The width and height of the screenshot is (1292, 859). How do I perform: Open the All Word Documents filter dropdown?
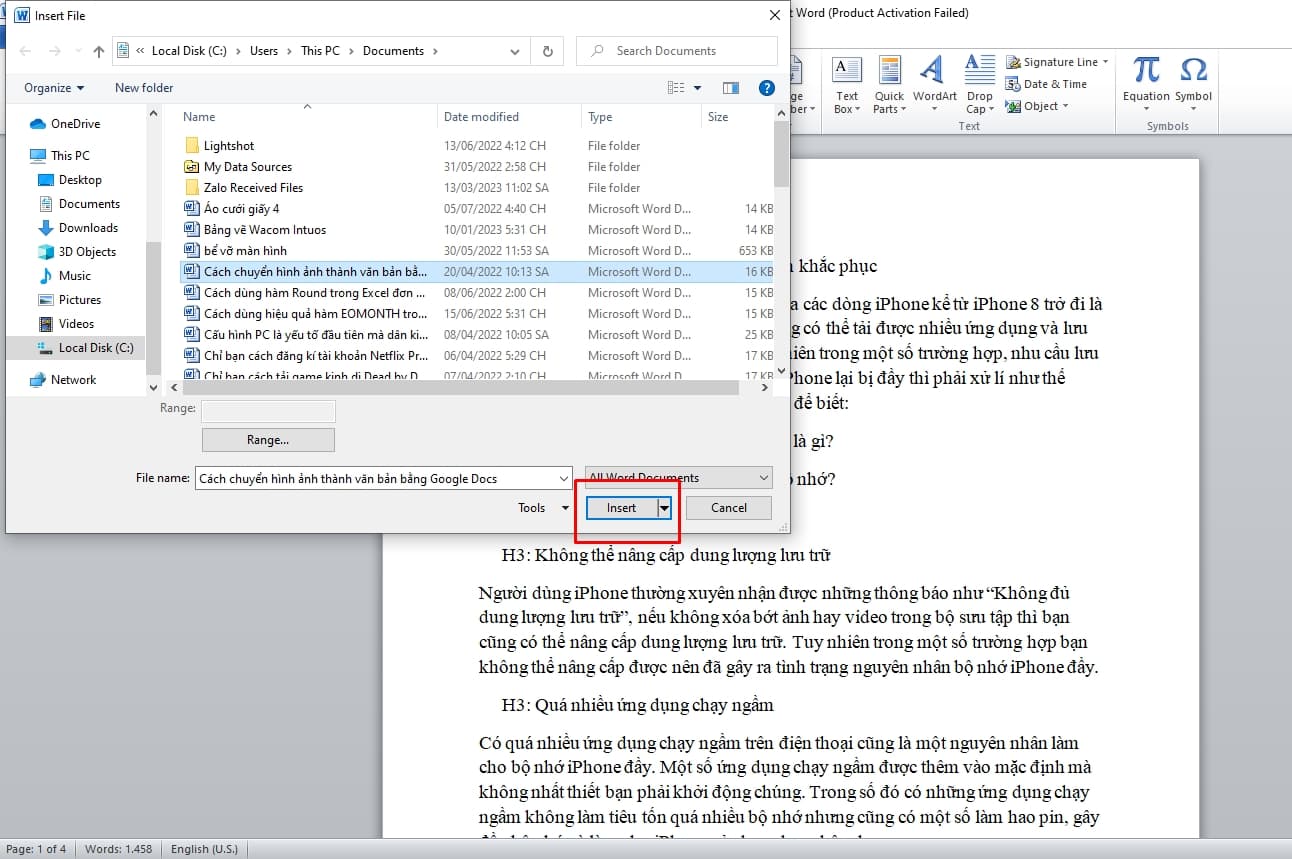(x=679, y=478)
